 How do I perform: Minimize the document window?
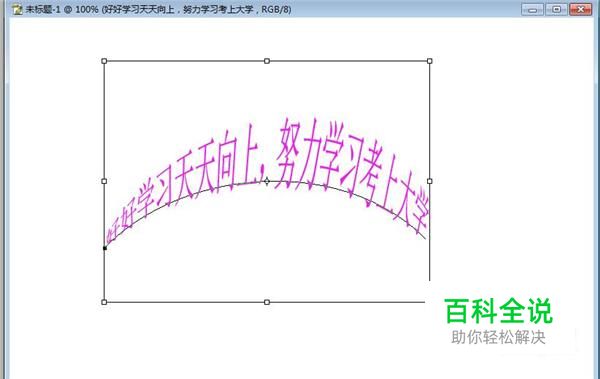click(x=532, y=9)
